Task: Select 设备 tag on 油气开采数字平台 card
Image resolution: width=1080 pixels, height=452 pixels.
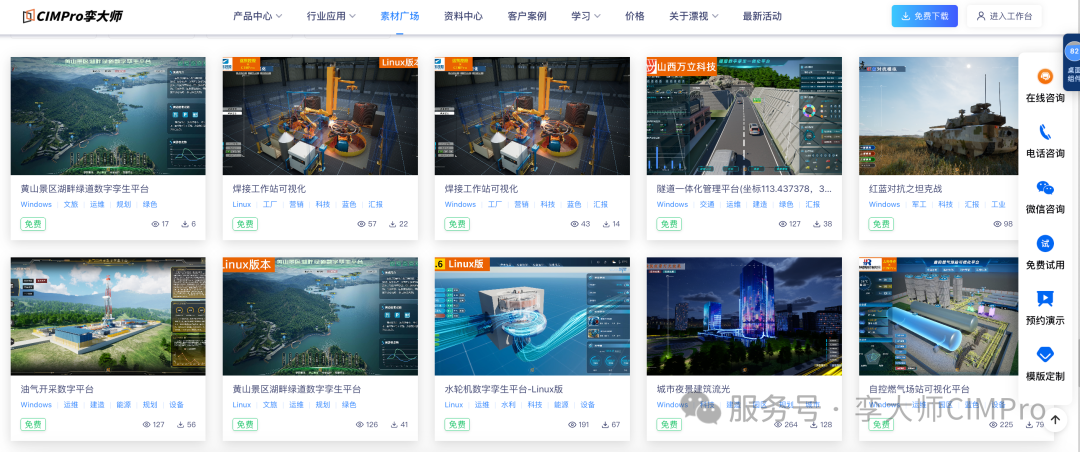Action: (x=176, y=405)
